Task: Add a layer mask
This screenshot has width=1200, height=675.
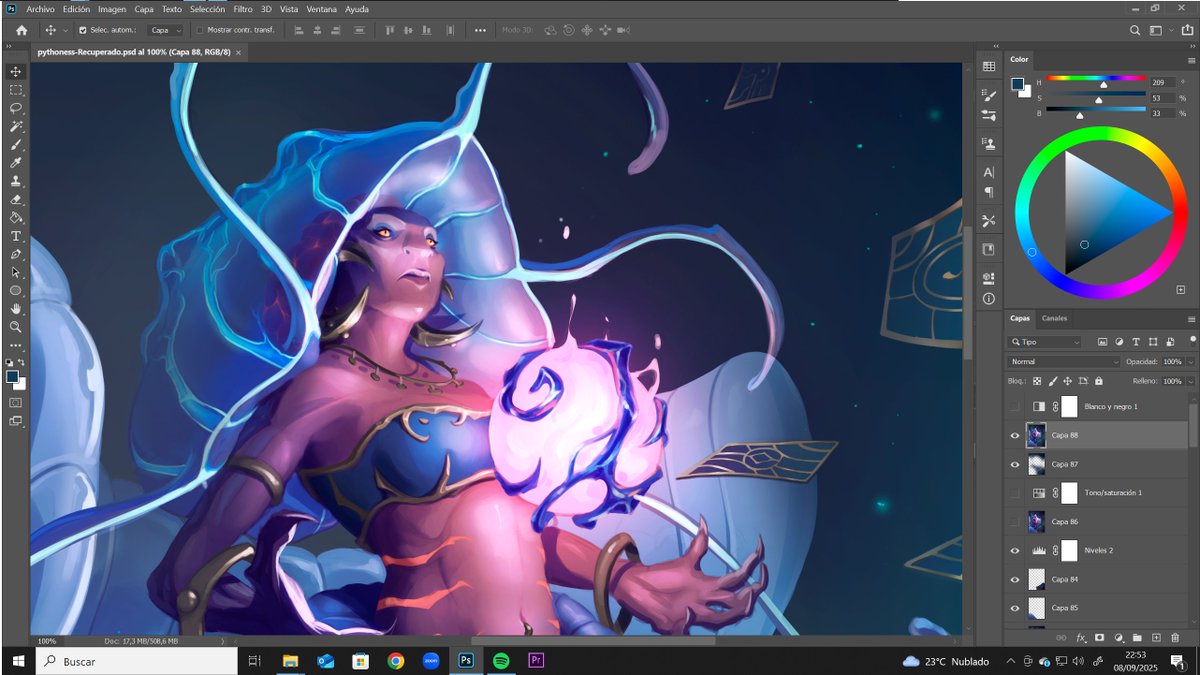Action: (1099, 637)
